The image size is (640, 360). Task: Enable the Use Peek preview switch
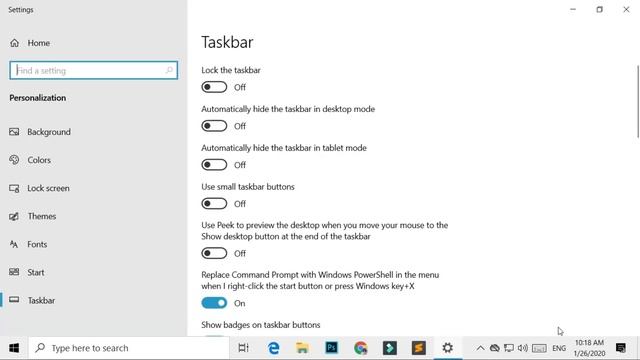pyautogui.click(x=214, y=253)
